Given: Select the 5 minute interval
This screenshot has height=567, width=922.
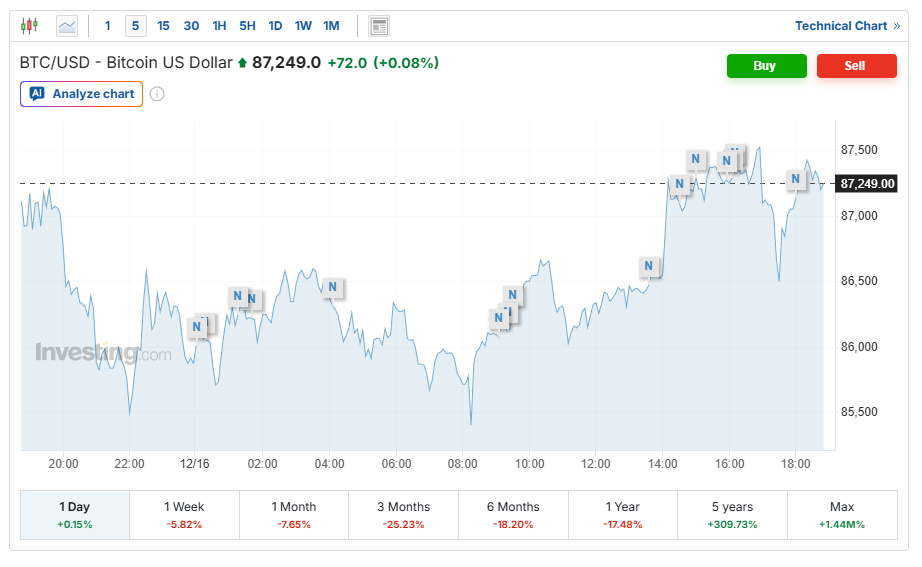Looking at the screenshot, I should [135, 26].
